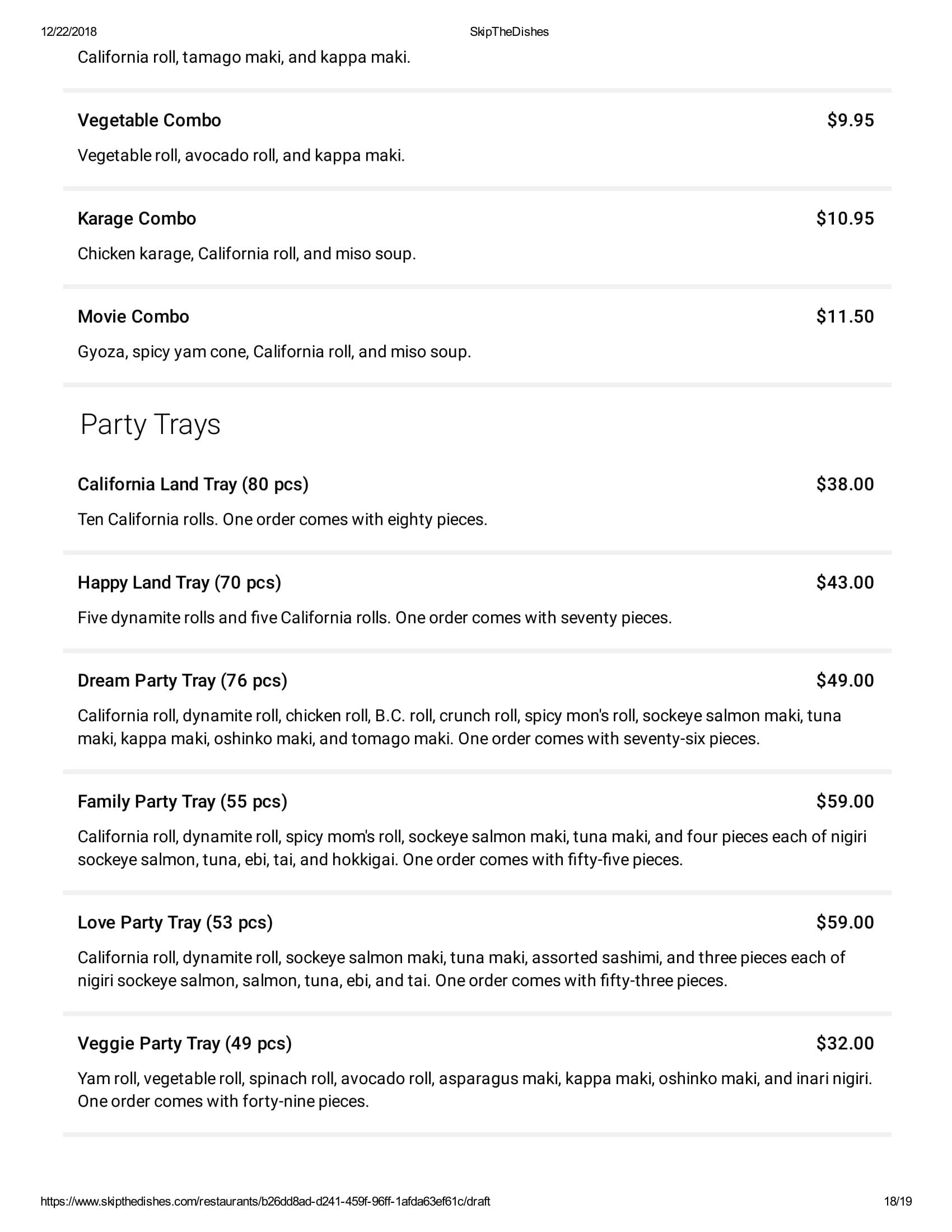Image resolution: width=952 pixels, height=1232 pixels.
Task: Open Happy Land Tray (70 pcs)
Action: pos(179,582)
